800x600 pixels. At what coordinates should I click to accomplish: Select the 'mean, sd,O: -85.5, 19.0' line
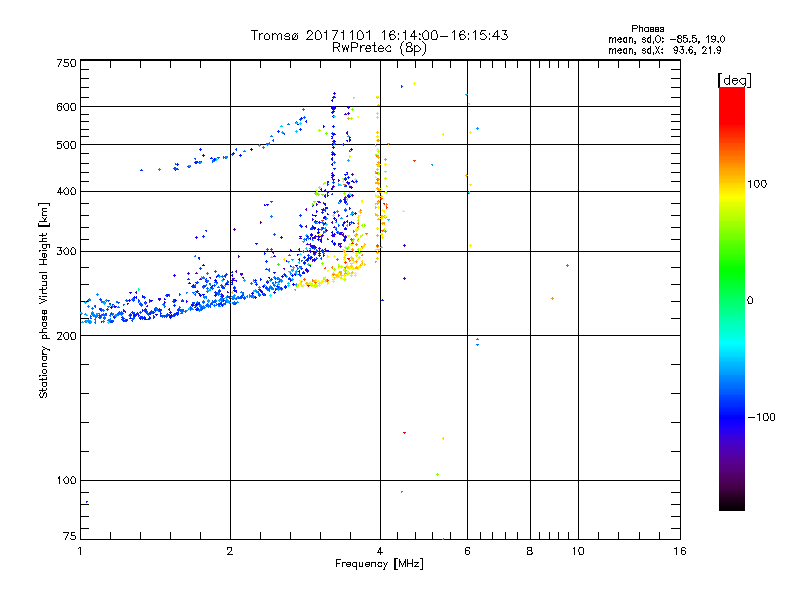666,39
